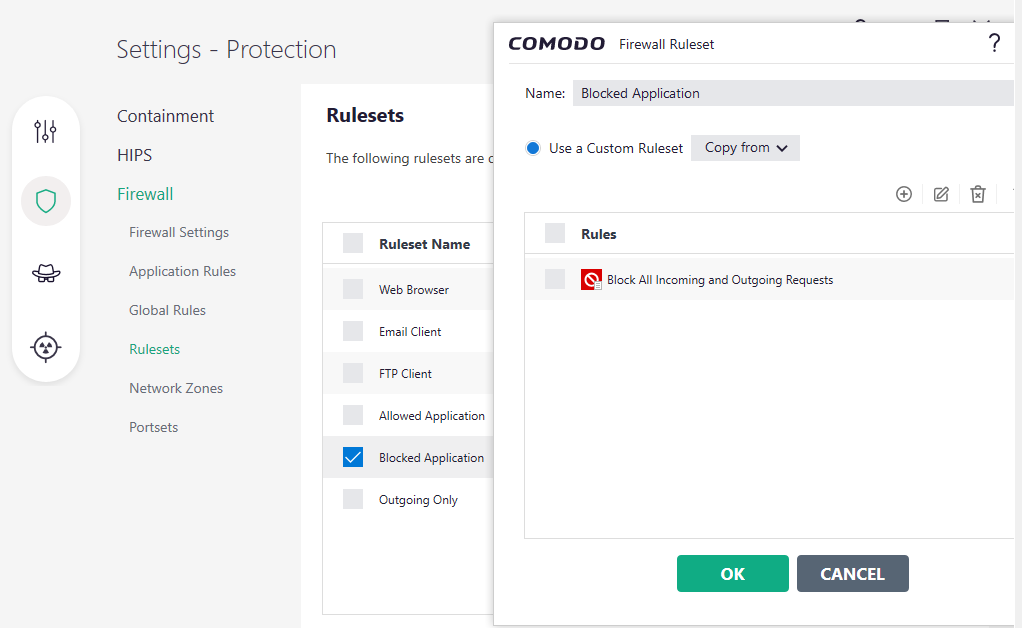This screenshot has width=1022, height=628.
Task: Select the Protection shield sidebar icon
Action: [x=46, y=201]
